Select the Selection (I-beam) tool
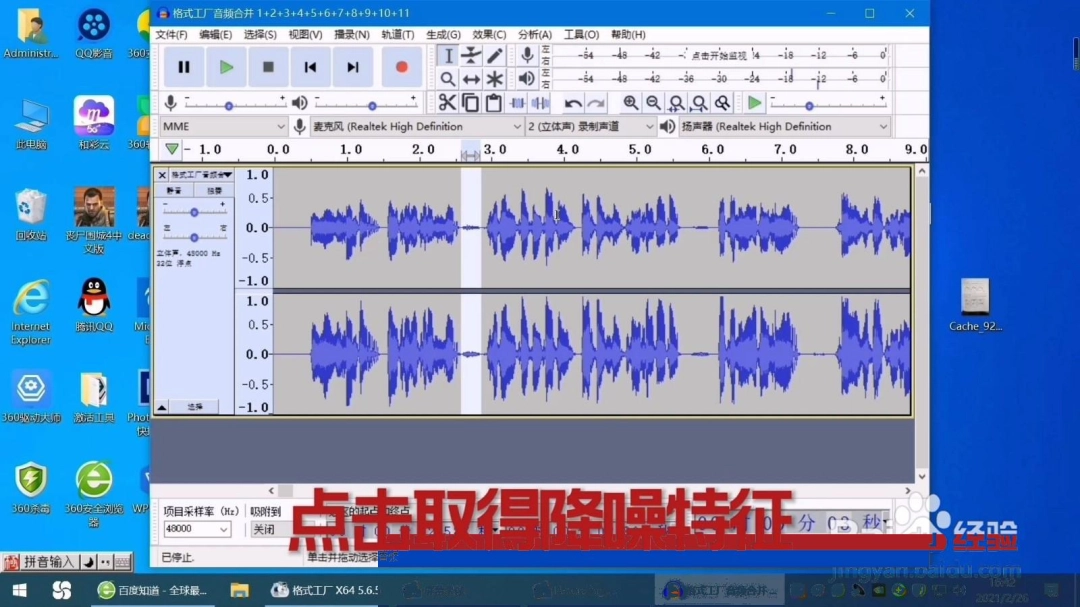 click(448, 56)
